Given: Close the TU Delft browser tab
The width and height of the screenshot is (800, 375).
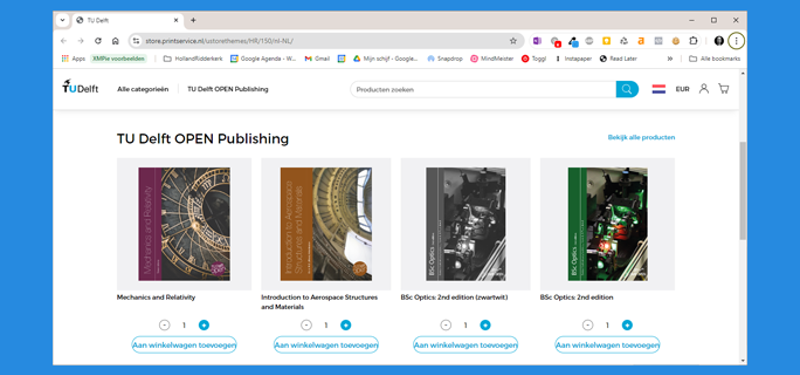Looking at the screenshot, I should (176, 20).
